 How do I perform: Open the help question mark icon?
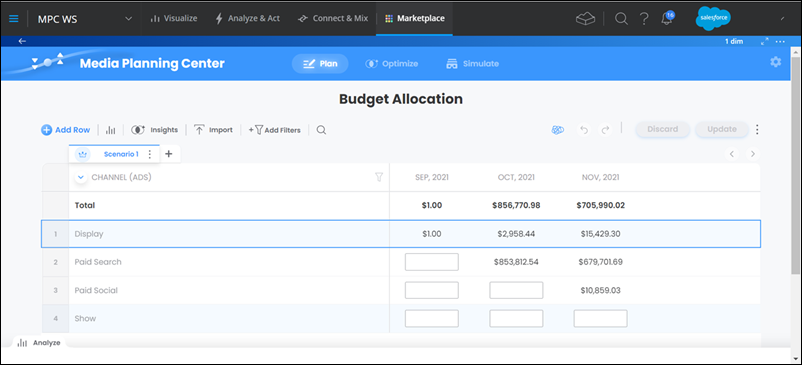tap(644, 19)
